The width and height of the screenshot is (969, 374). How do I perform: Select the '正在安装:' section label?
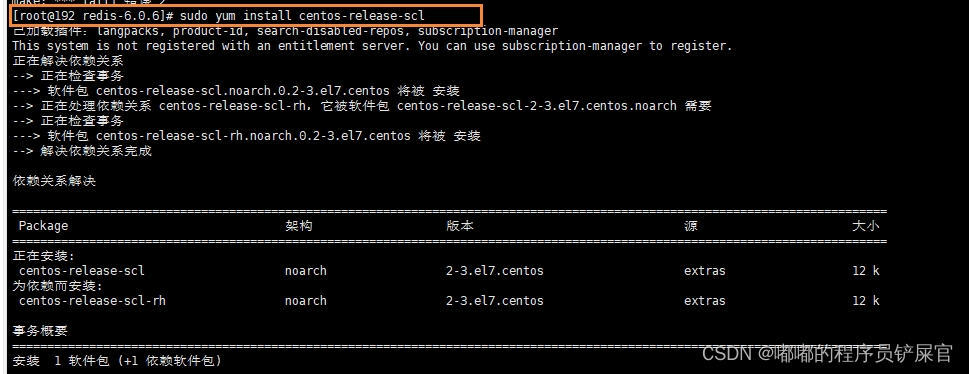click(x=43, y=256)
